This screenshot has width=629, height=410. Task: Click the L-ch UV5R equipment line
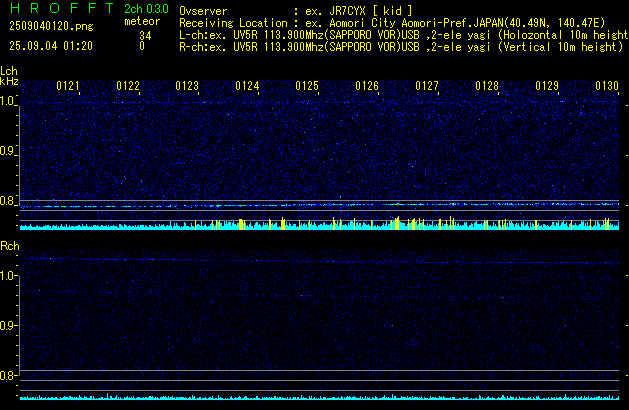[x=404, y=35]
